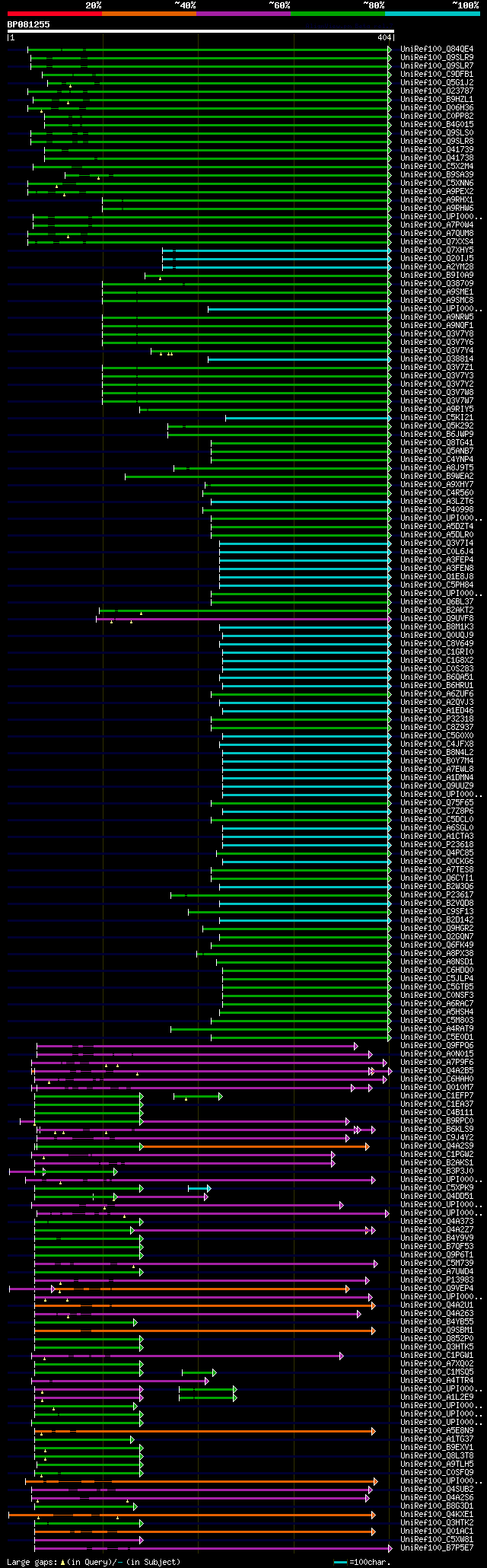This screenshot has height=1568, width=487.
Task: Click the green ~80% identity legend bar
Action: click(338, 14)
